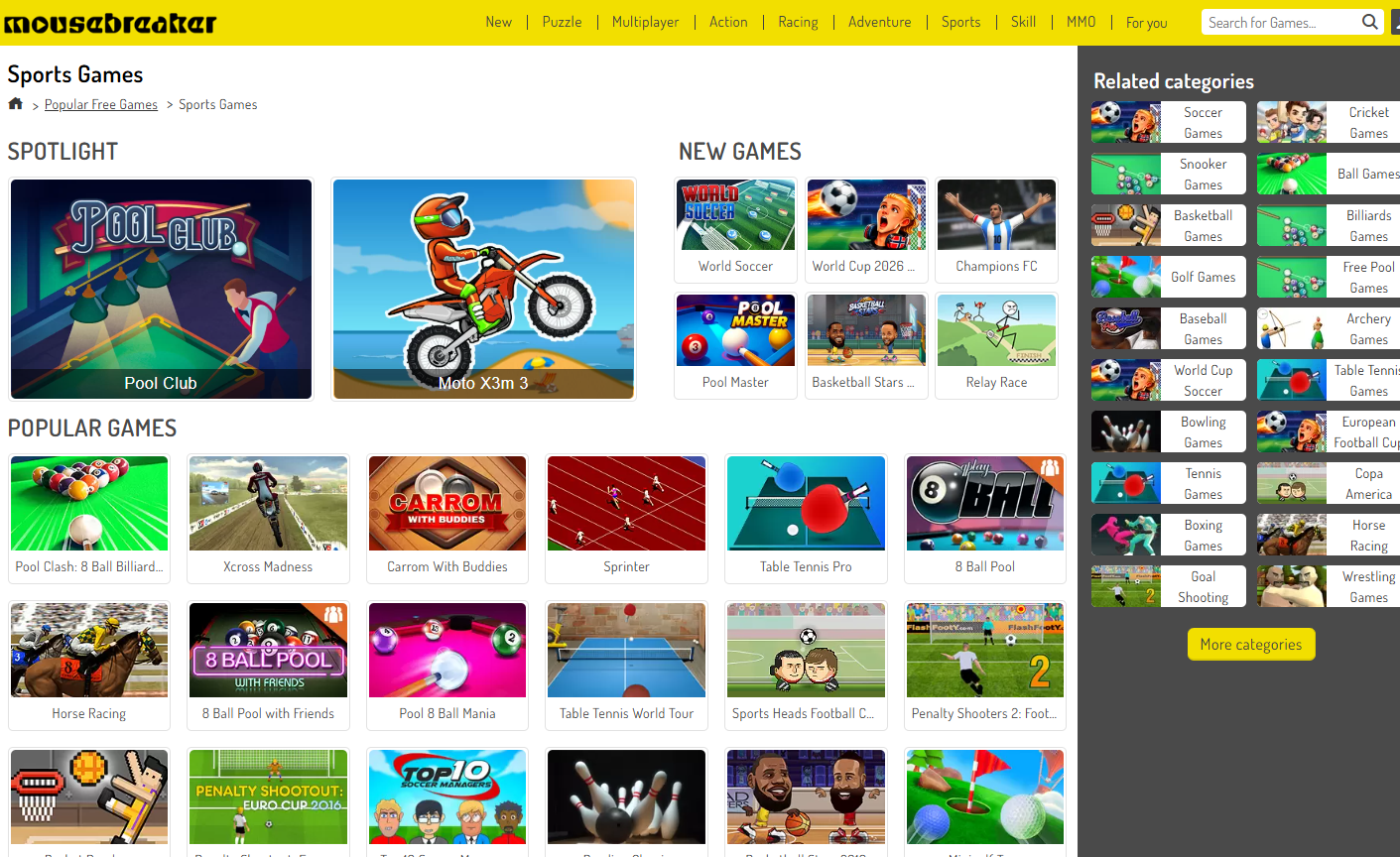Open the Horse Racing category icon
The width and height of the screenshot is (1400, 857).
(x=1292, y=536)
